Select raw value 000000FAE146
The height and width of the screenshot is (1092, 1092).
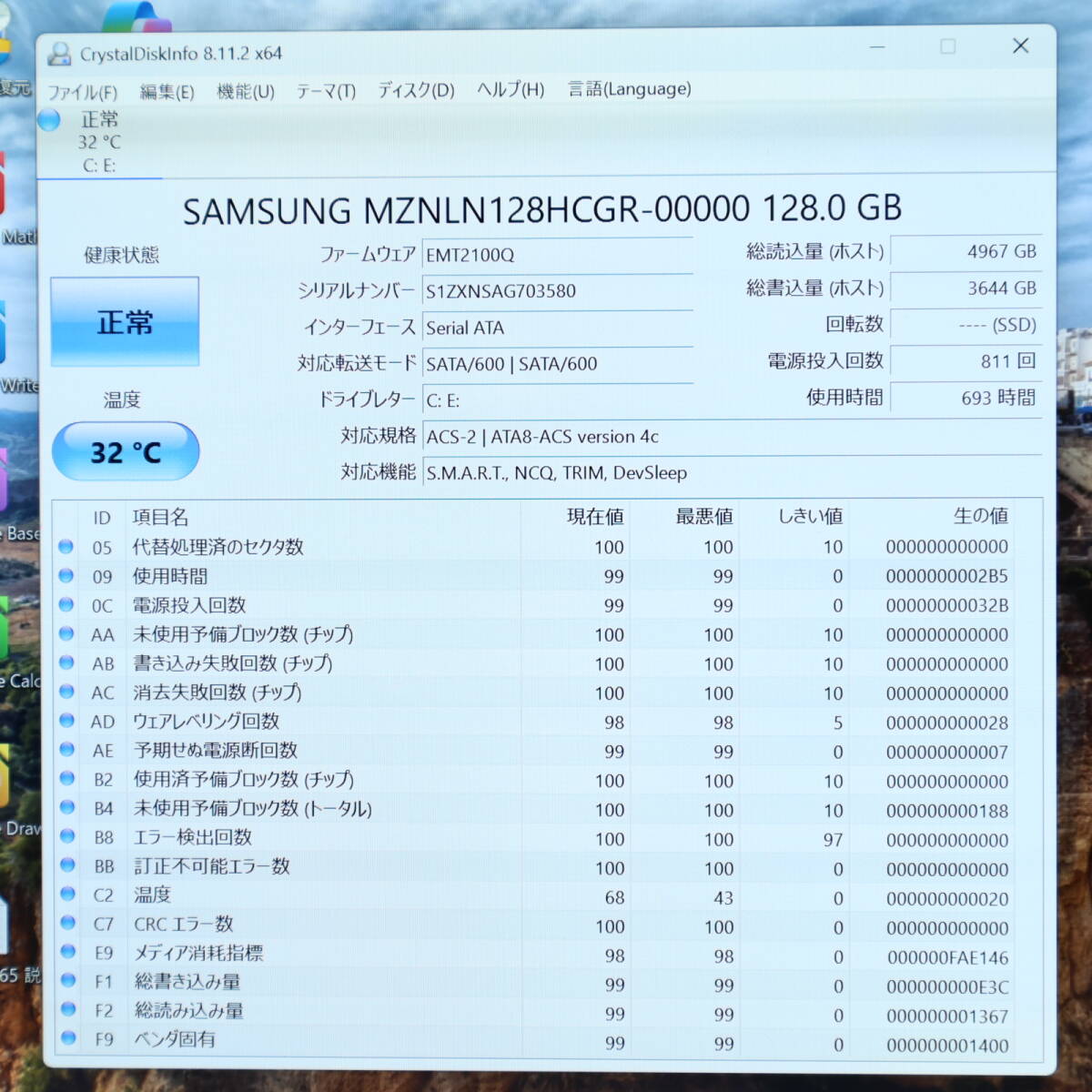(948, 957)
